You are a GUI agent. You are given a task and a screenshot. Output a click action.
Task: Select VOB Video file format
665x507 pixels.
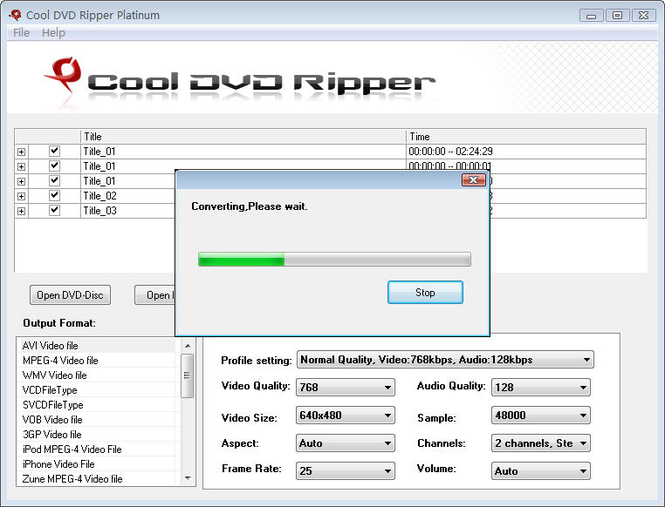pos(97,420)
